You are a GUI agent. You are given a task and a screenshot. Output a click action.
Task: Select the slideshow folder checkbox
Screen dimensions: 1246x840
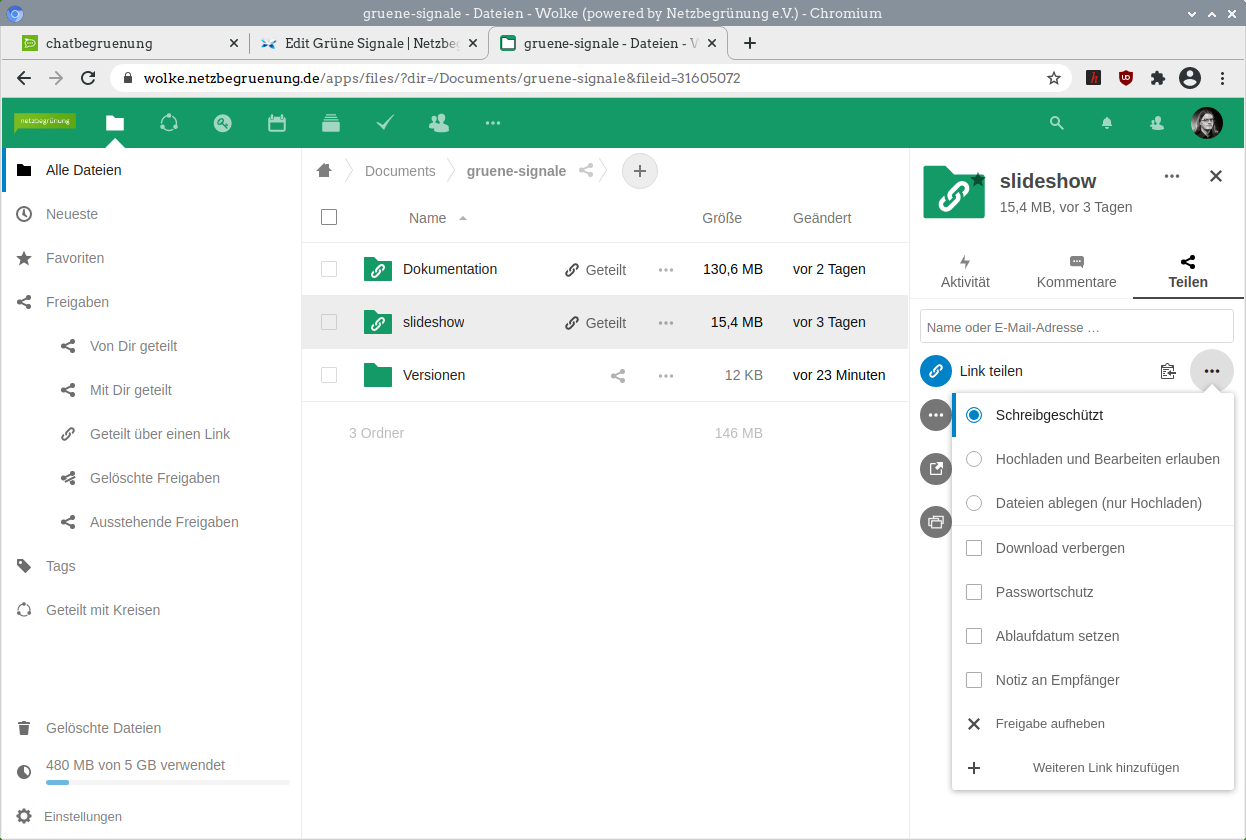[329, 322]
